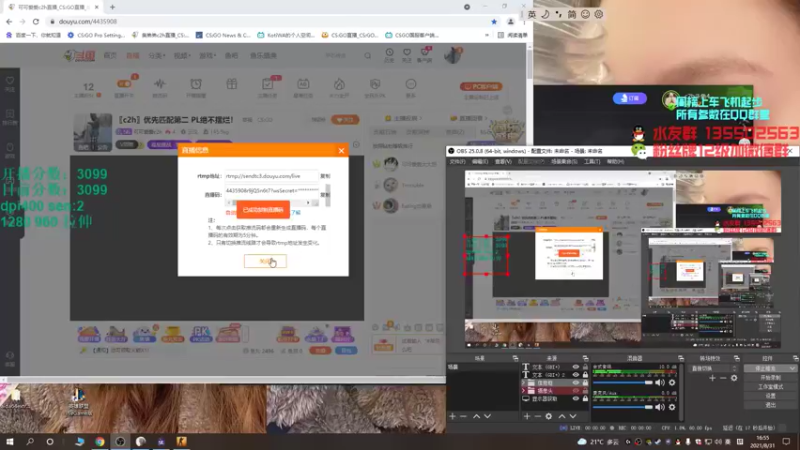The width and height of the screenshot is (800, 450).
Task: Open 文件(F) menu in OBS
Action: (x=457, y=162)
